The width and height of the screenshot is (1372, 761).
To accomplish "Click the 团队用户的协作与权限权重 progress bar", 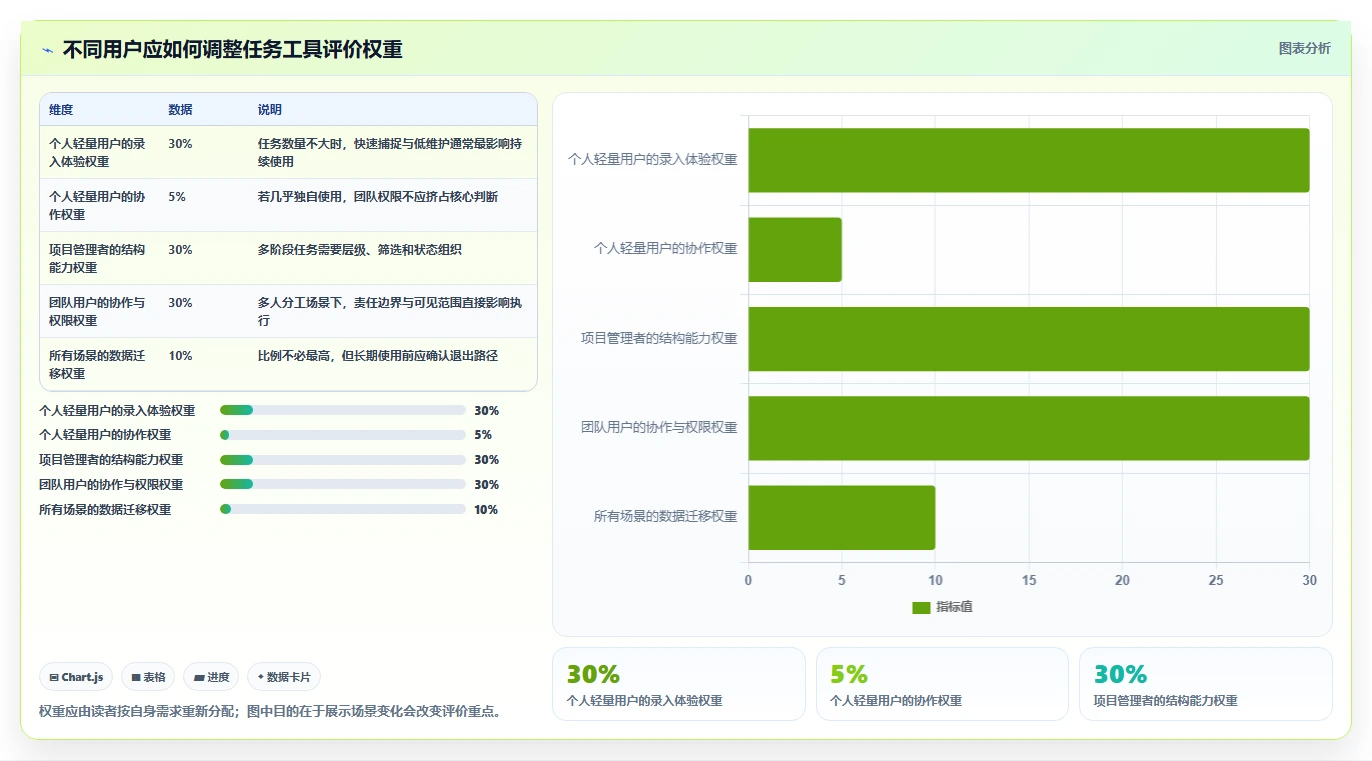I will [x=343, y=485].
